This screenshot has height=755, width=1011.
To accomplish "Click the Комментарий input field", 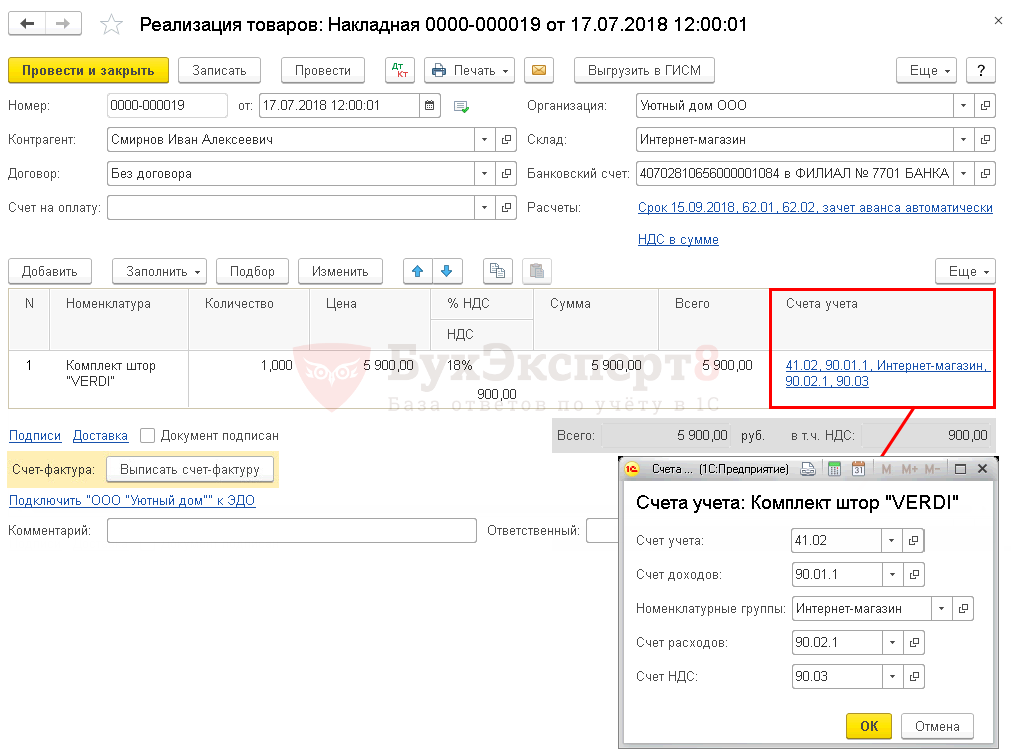I will coord(291,531).
